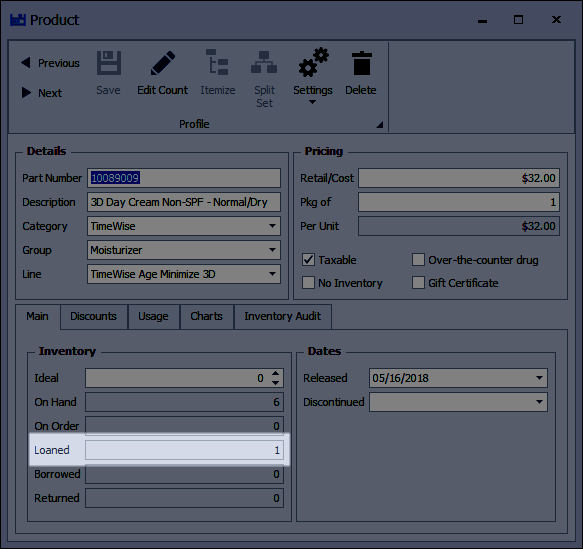
Task: Switch to the Usage tab
Action: pos(154,316)
